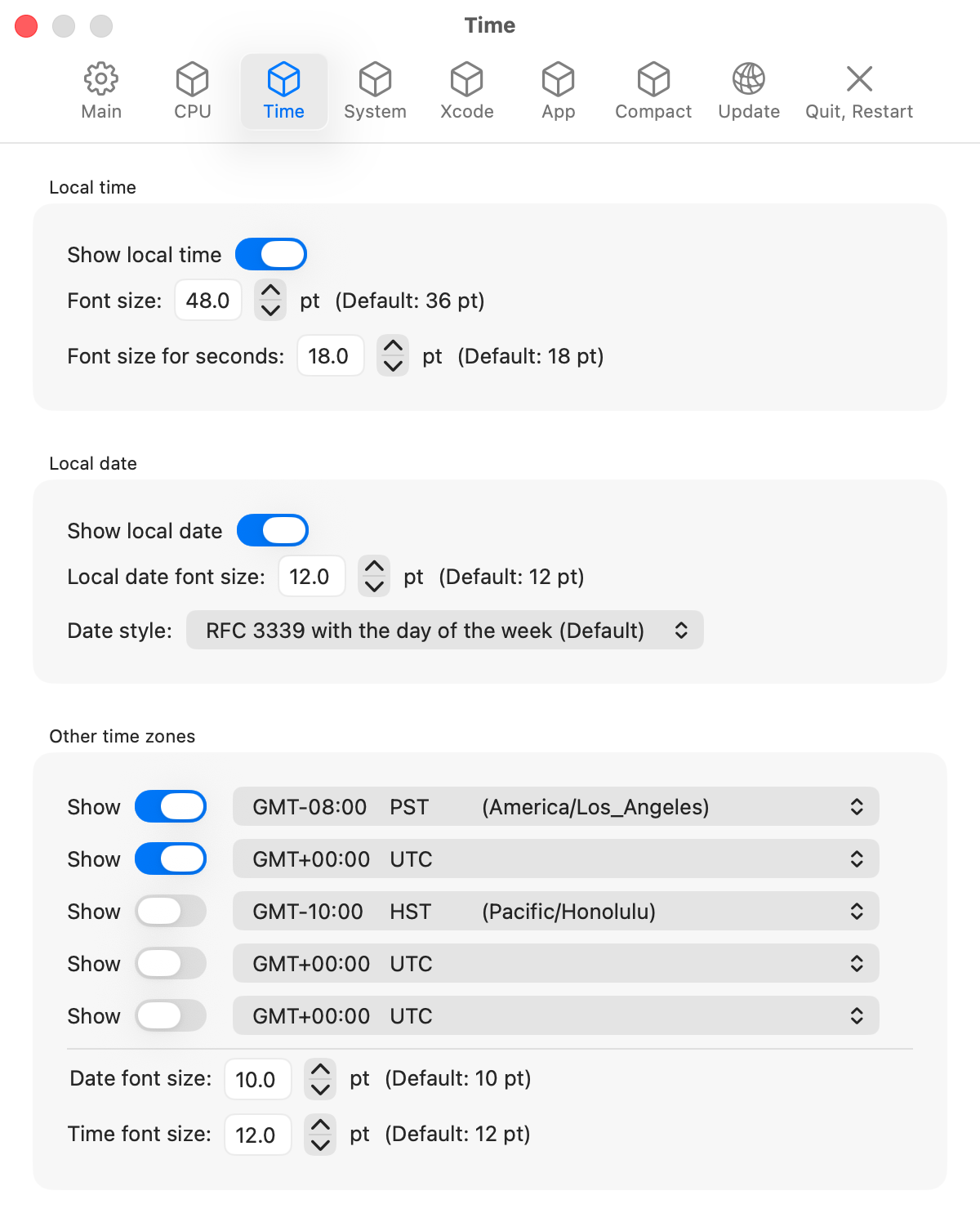Open the America/Los_Angeles time zone dropdown
This screenshot has height=1222, width=980.
555,807
